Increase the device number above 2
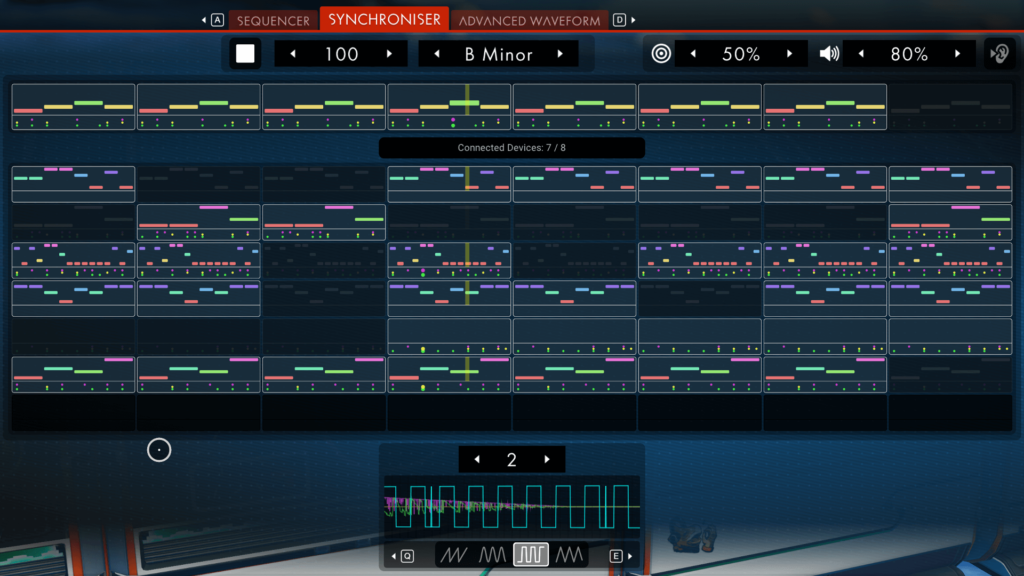The height and width of the screenshot is (576, 1024). (x=547, y=459)
